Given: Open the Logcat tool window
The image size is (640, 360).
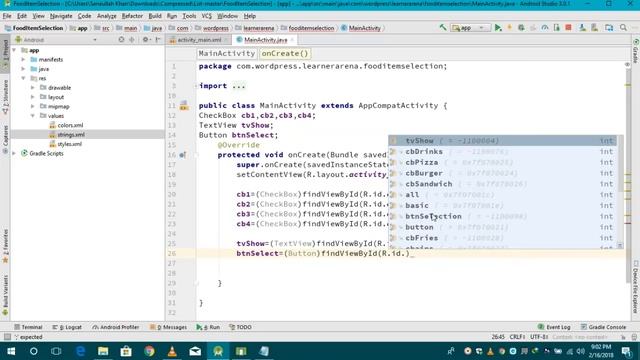Looking at the screenshot, I should (67, 327).
